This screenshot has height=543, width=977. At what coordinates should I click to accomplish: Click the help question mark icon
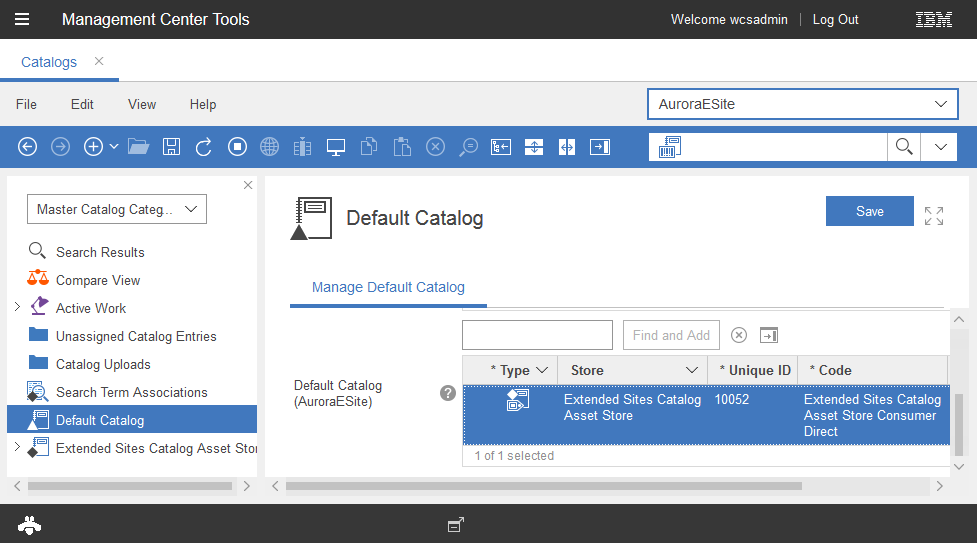coord(448,393)
